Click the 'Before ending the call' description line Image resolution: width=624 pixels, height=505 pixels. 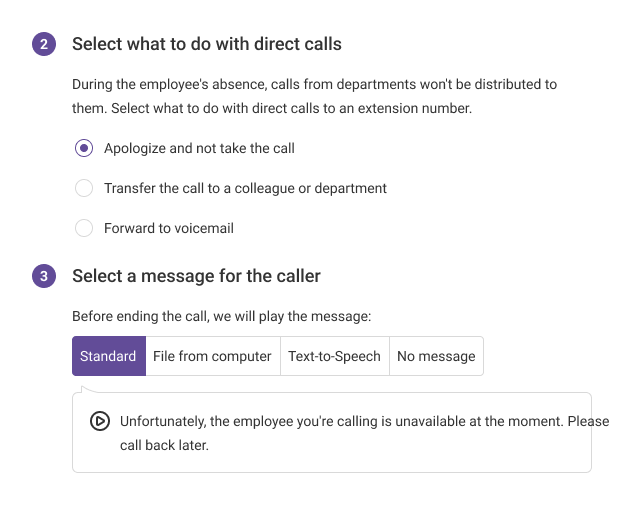coord(222,316)
